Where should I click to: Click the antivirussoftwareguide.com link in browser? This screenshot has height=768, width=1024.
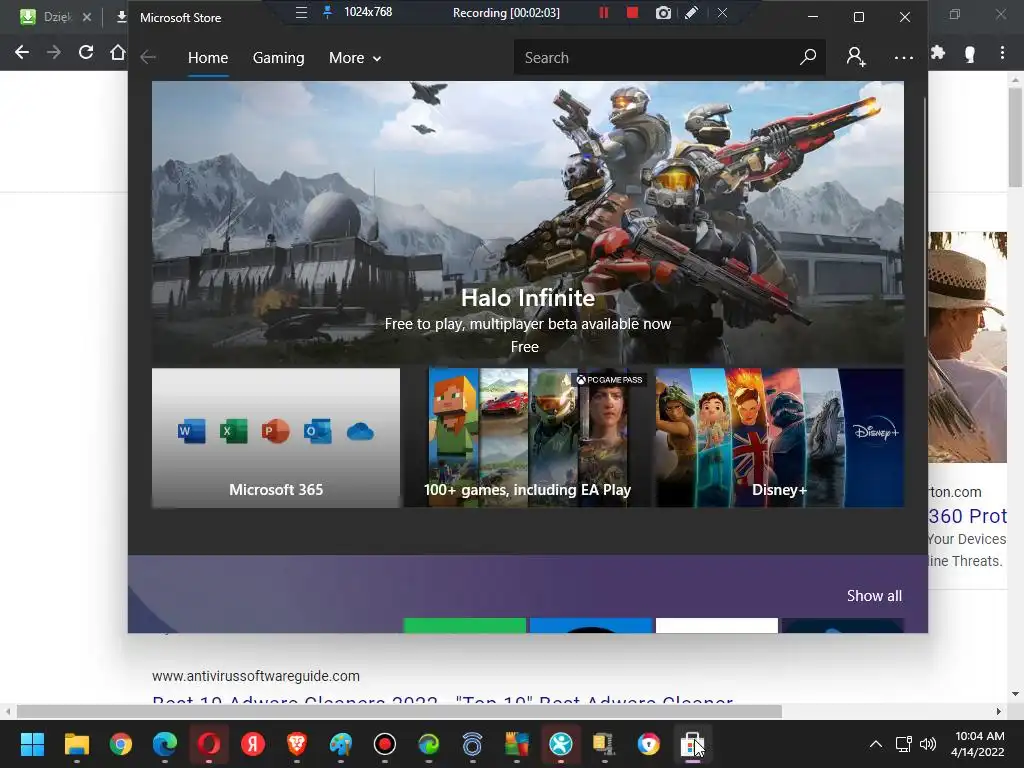pyautogui.click(x=255, y=676)
